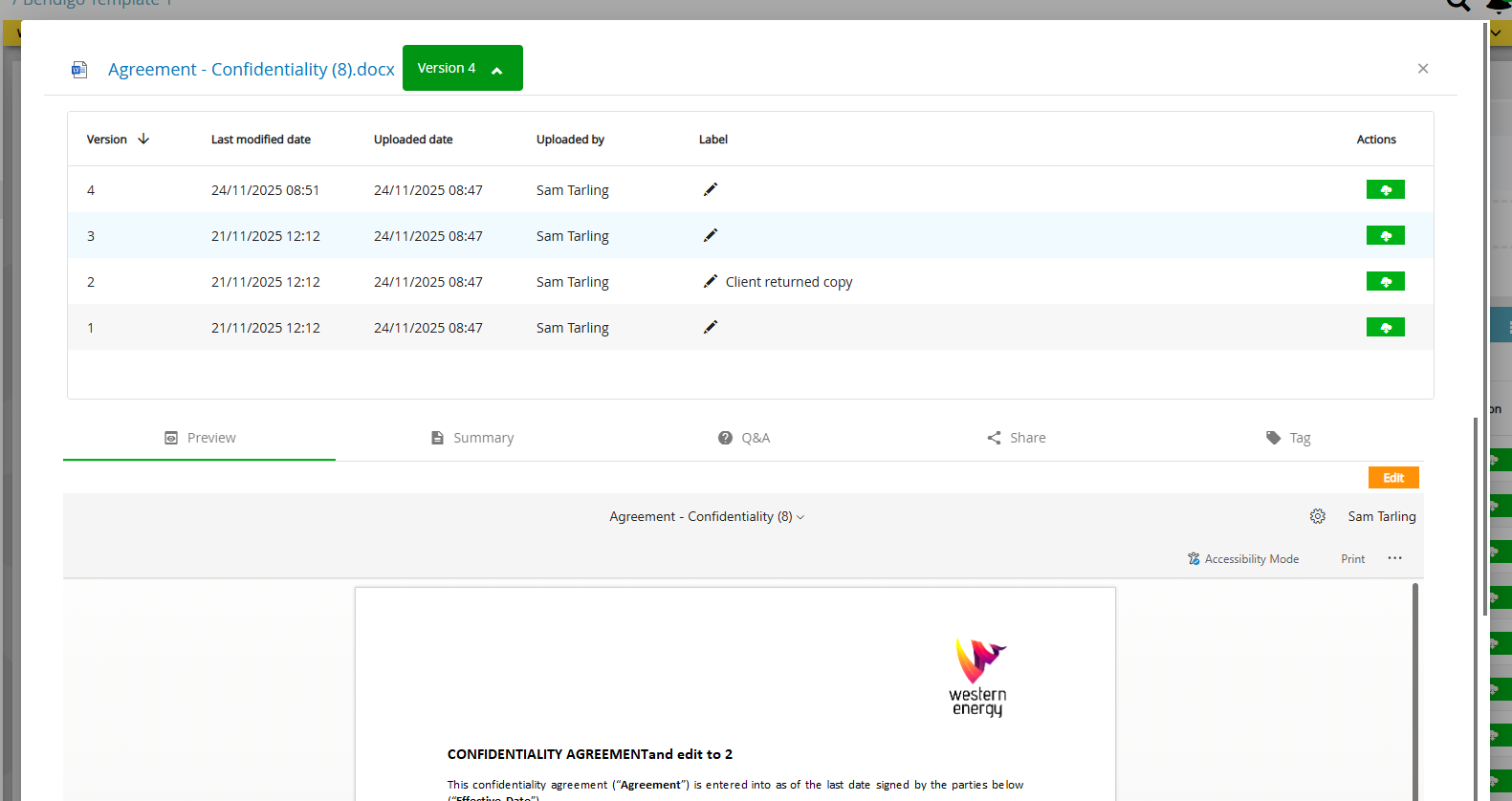Enable Accessibility Mode

[1243, 559]
